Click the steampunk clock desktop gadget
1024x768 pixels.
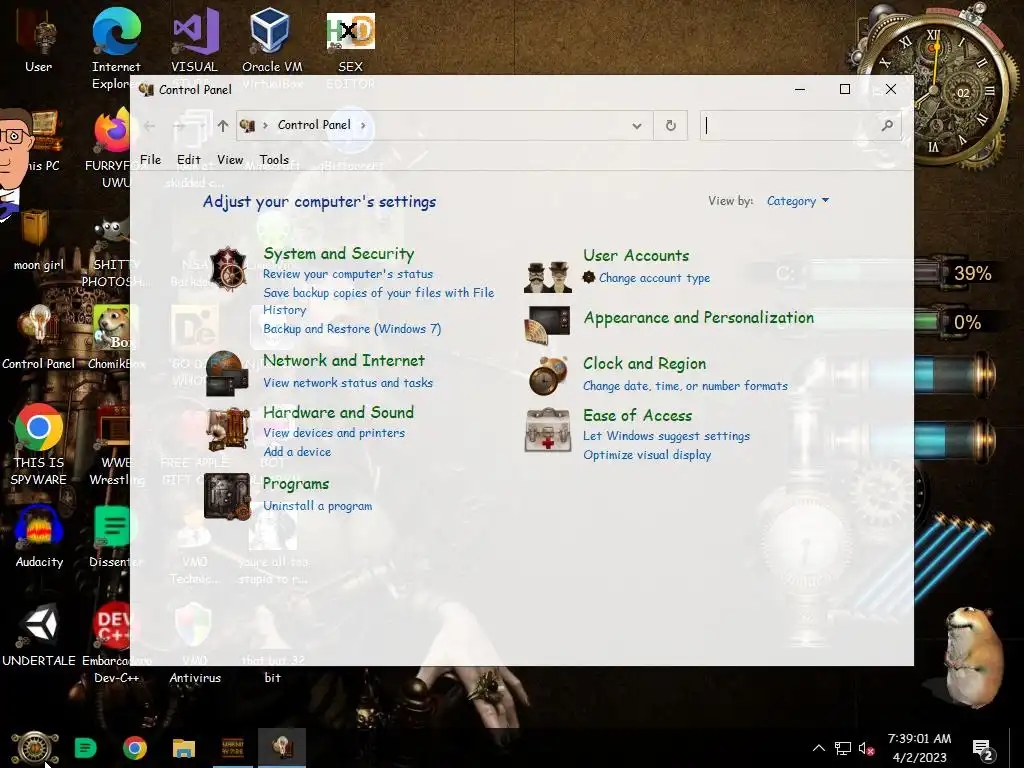(x=934, y=88)
